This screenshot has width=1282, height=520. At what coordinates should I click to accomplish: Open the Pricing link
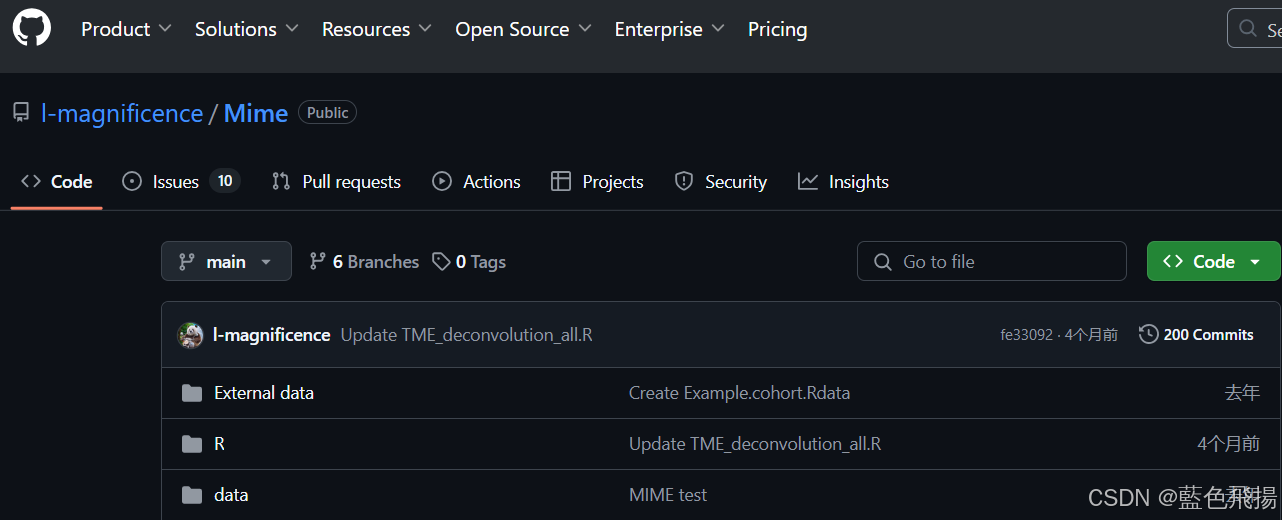tap(777, 29)
